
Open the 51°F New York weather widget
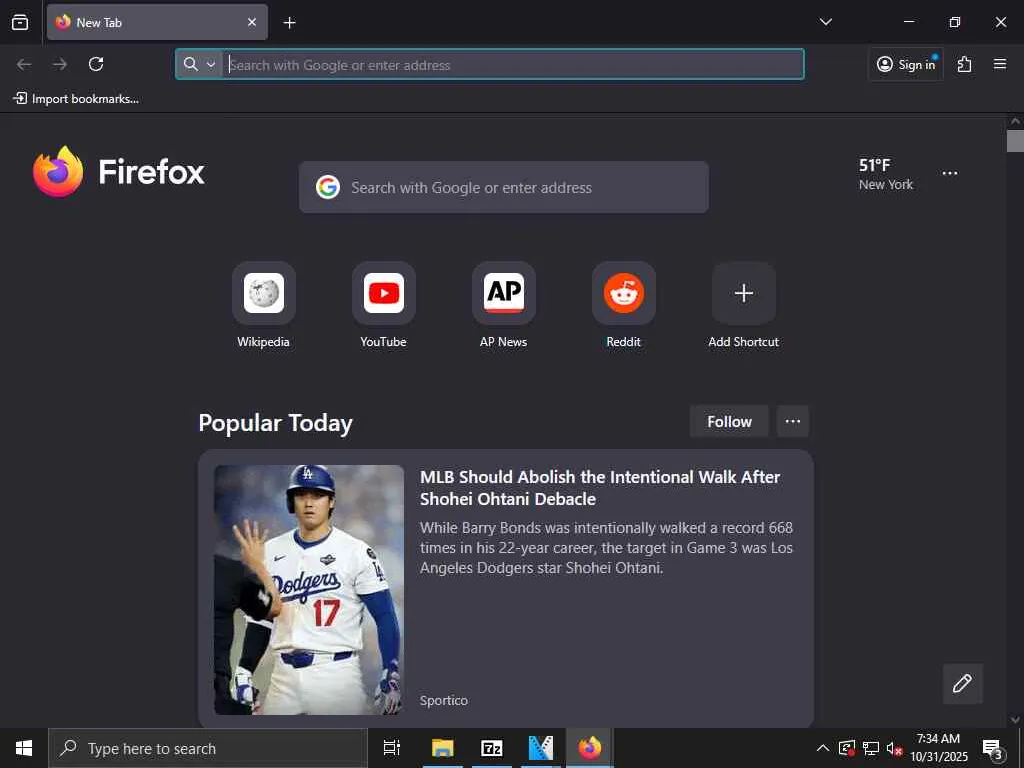[886, 174]
